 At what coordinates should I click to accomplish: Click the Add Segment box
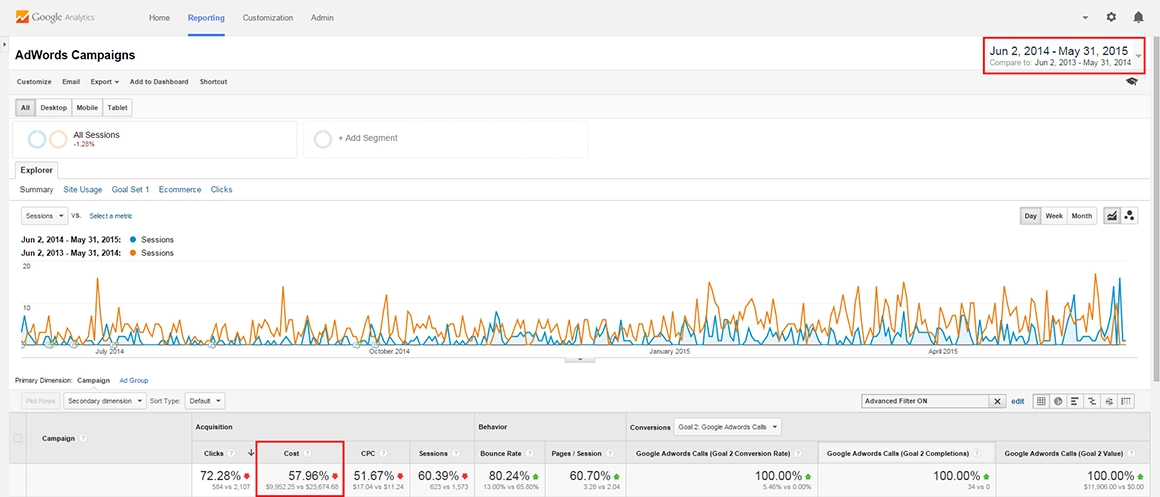click(x=445, y=139)
